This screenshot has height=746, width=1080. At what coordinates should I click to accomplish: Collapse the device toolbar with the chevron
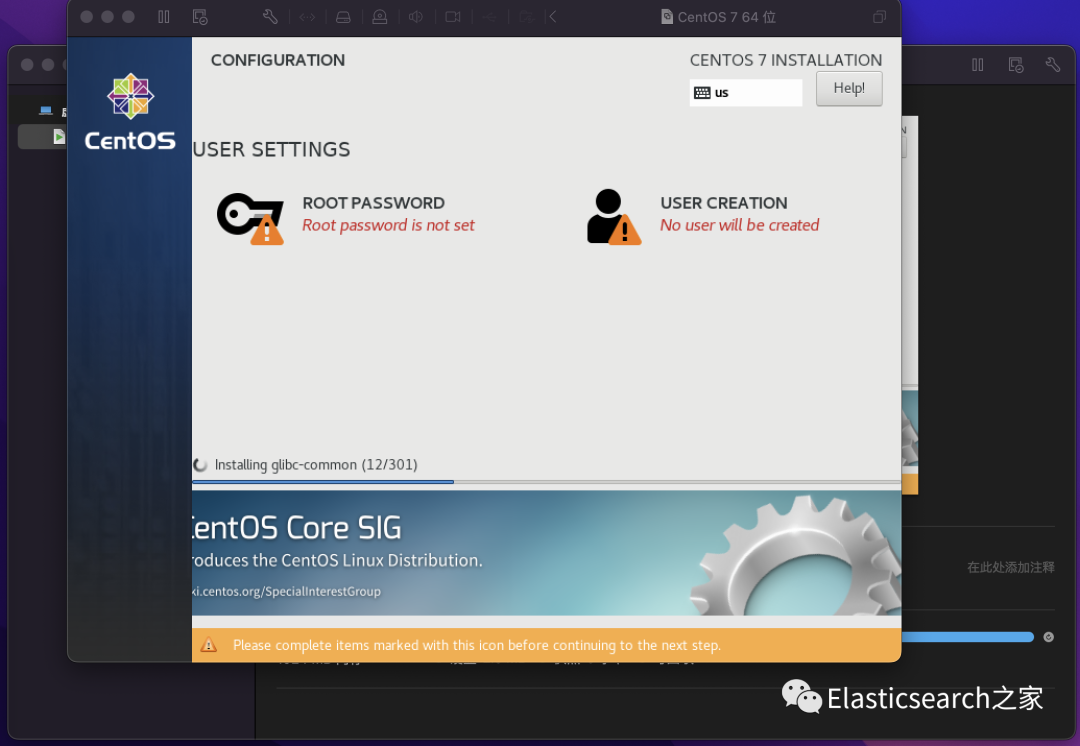(x=552, y=17)
